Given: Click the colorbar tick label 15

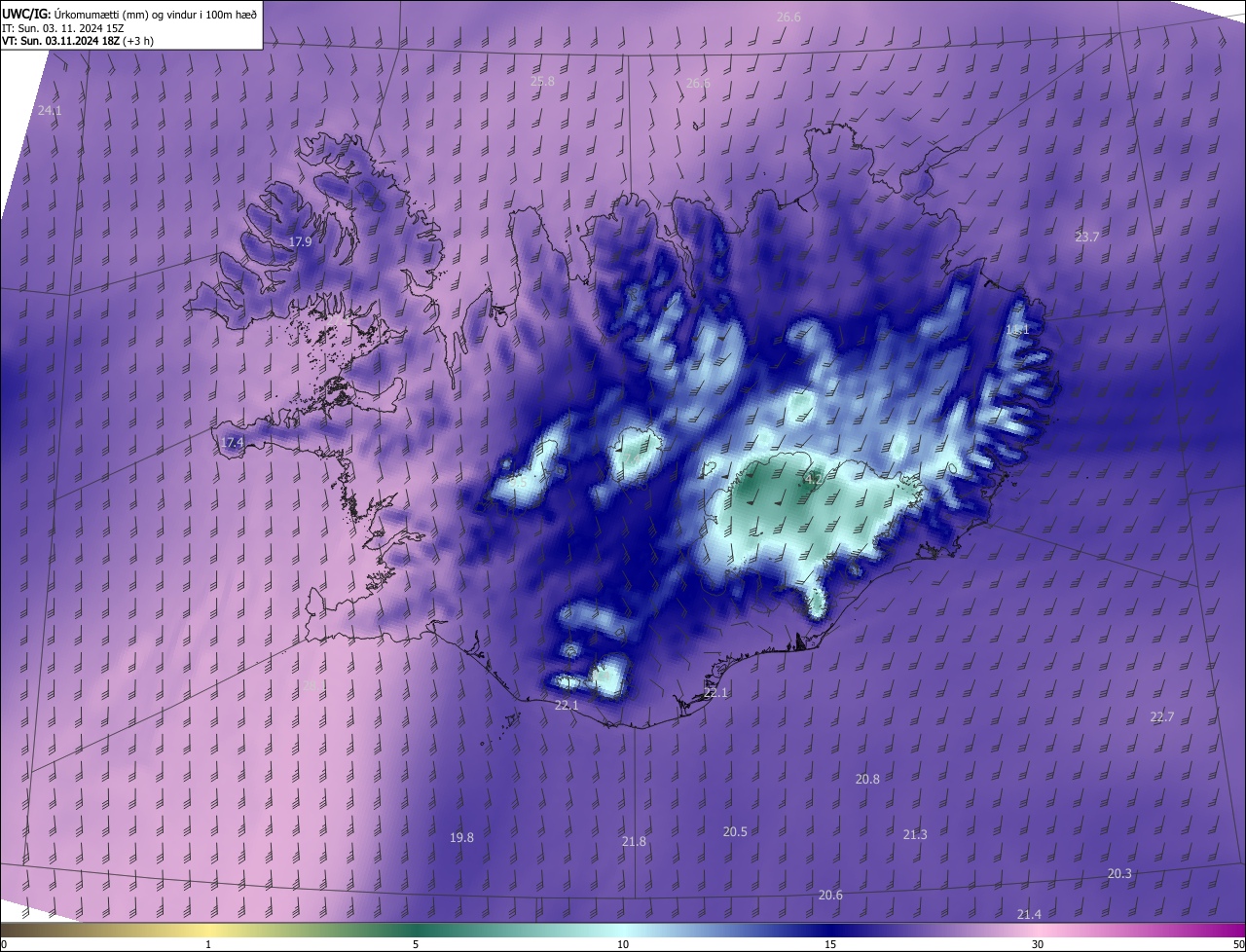Looking at the screenshot, I should click(830, 945).
